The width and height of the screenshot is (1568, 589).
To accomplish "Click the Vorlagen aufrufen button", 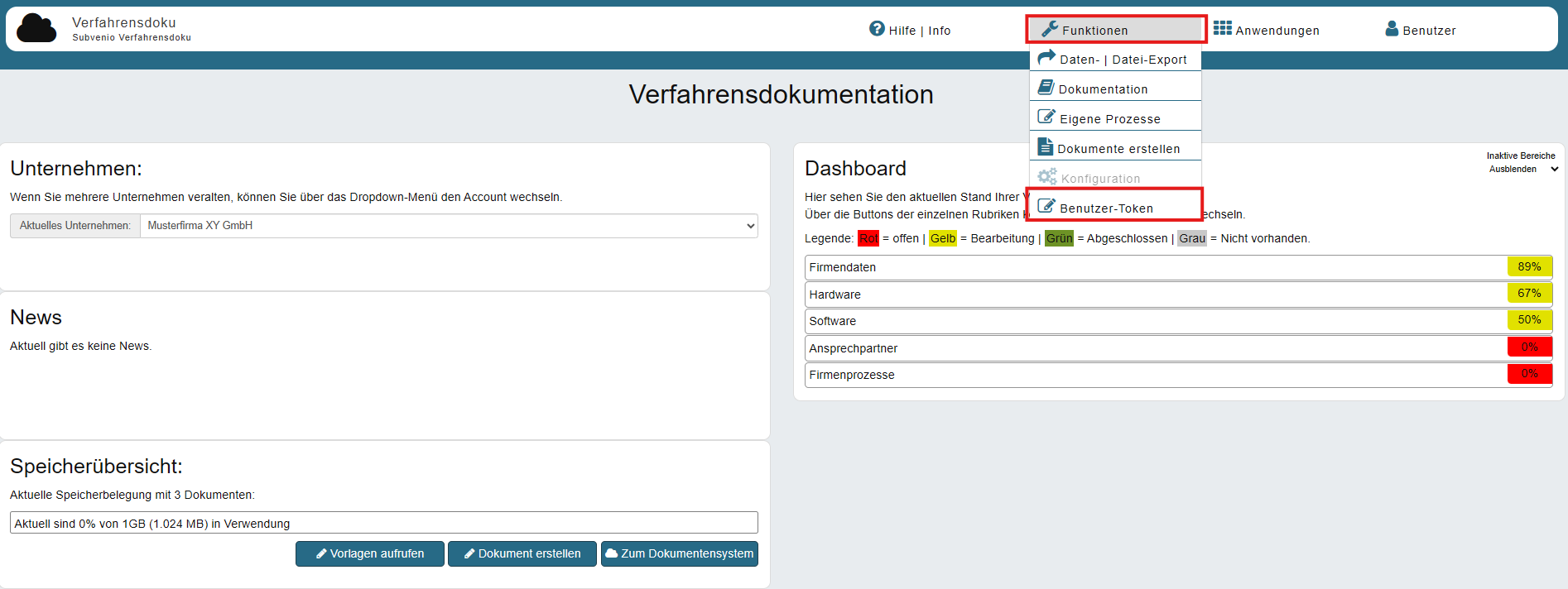I will 370,554.
